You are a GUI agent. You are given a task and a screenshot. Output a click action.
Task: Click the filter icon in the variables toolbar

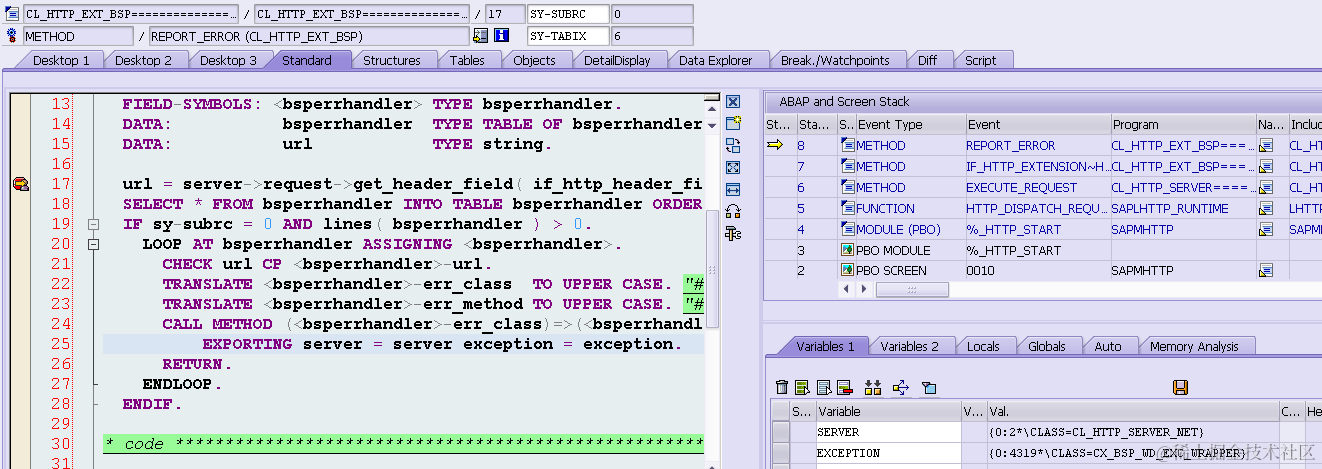pos(929,387)
